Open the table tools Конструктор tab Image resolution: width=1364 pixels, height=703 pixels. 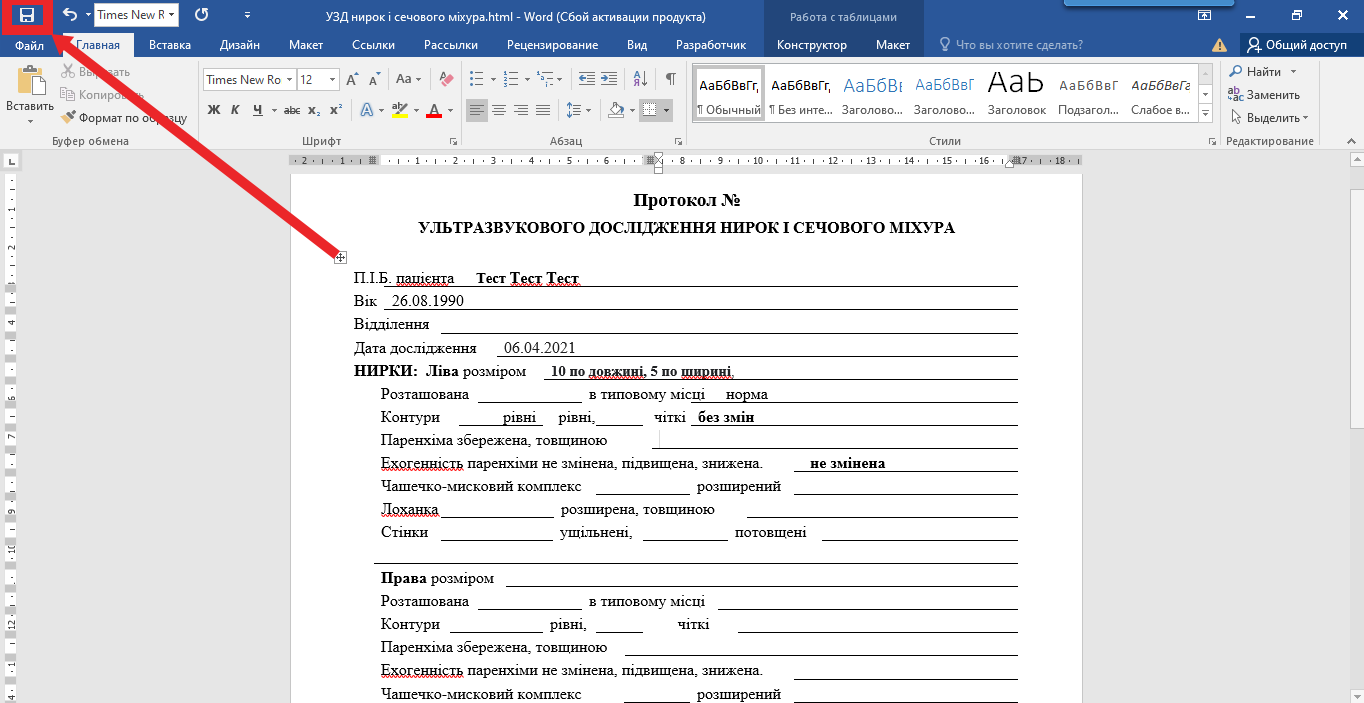812,45
